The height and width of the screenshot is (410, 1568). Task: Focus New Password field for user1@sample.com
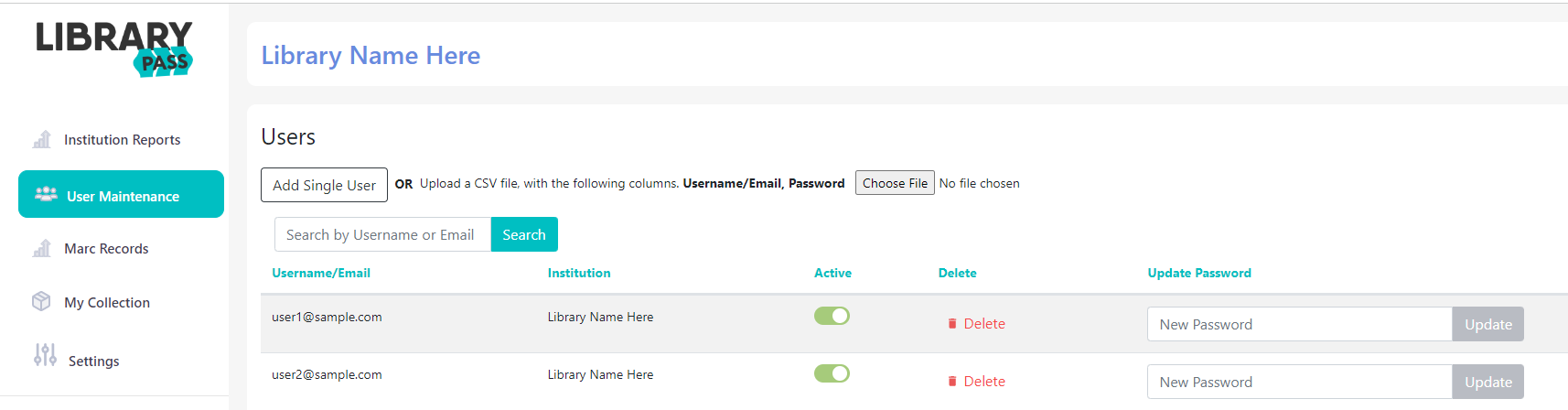(1299, 324)
